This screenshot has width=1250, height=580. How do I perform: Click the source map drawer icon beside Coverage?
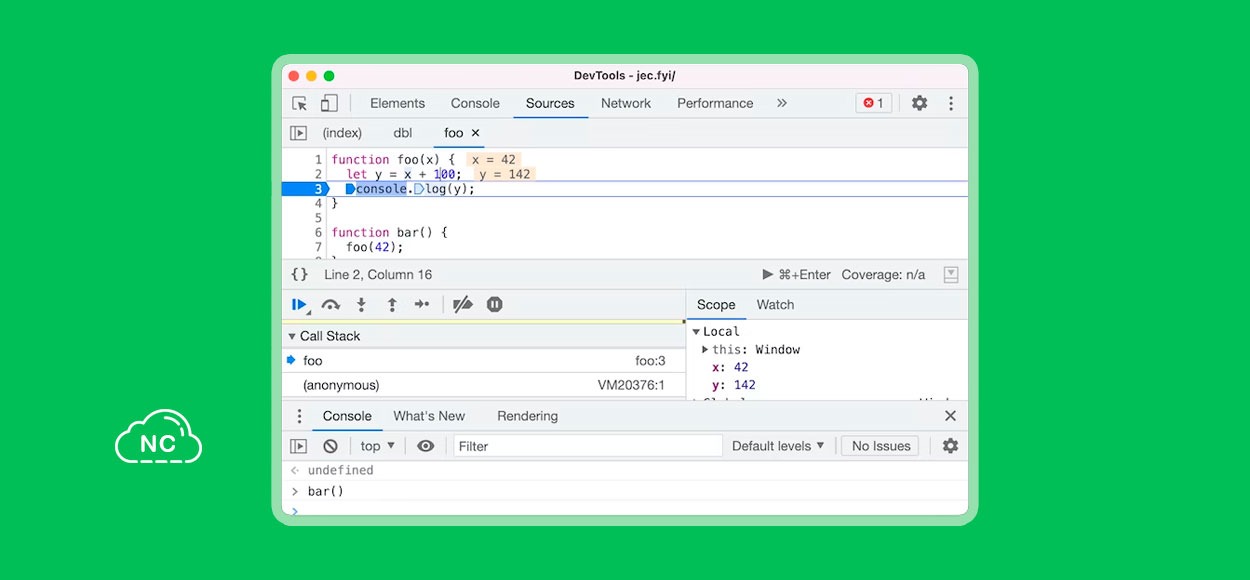(x=951, y=275)
